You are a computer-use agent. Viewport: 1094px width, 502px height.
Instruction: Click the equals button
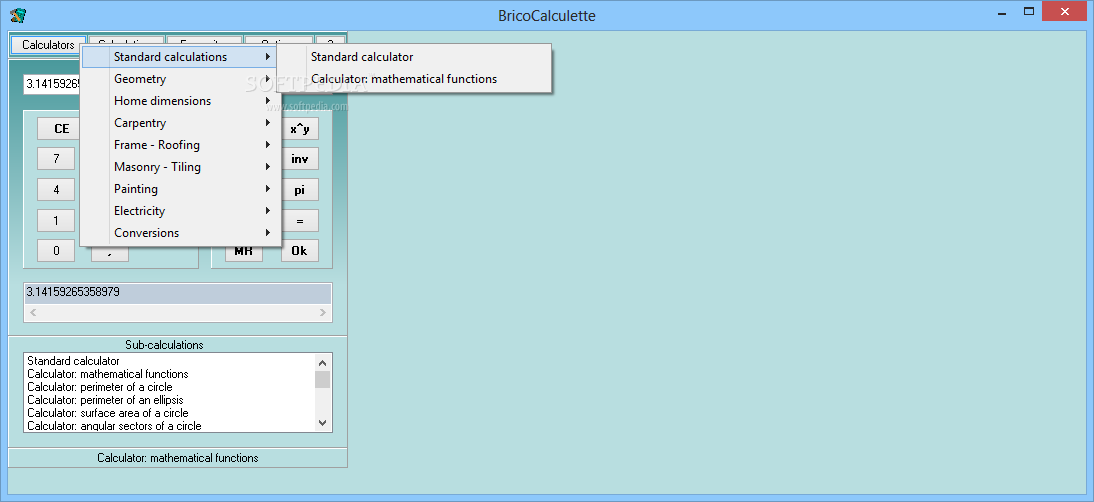click(300, 220)
